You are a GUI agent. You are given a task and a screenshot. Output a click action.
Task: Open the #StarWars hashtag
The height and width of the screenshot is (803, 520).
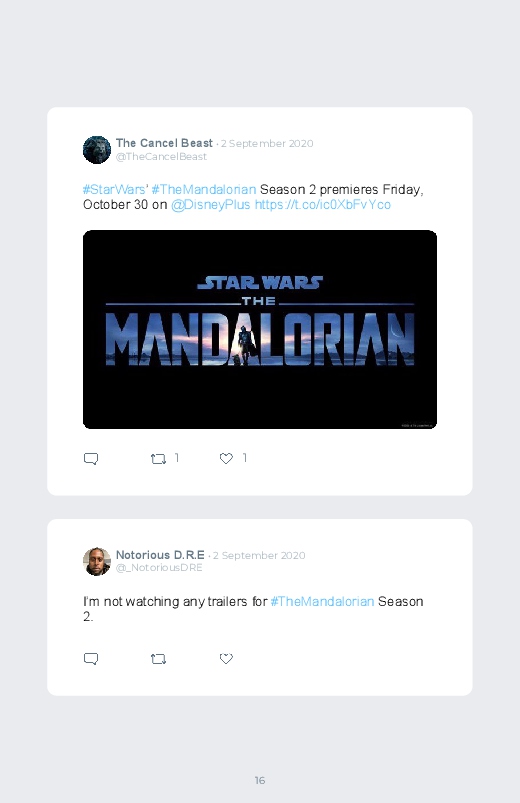pos(114,189)
